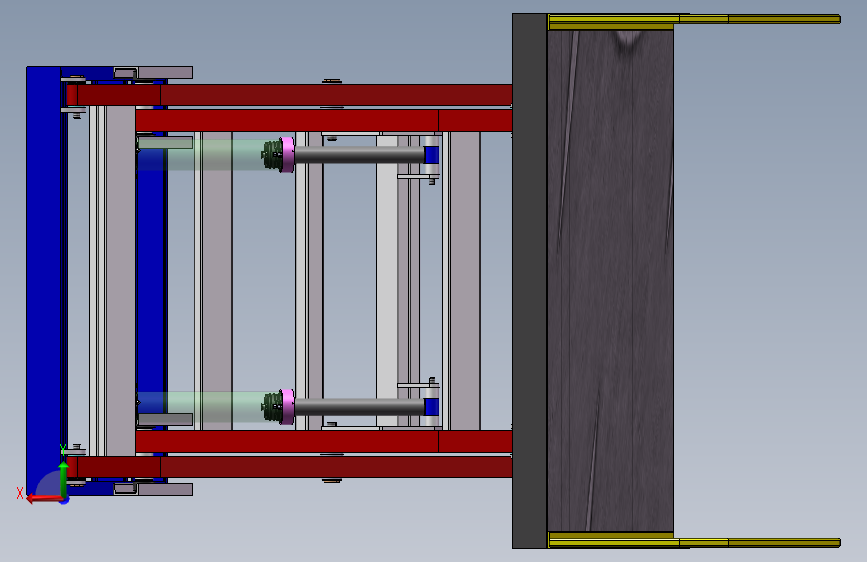Image resolution: width=867 pixels, height=562 pixels.
Task: Select the red 'X' axis label
Action: click(20, 493)
